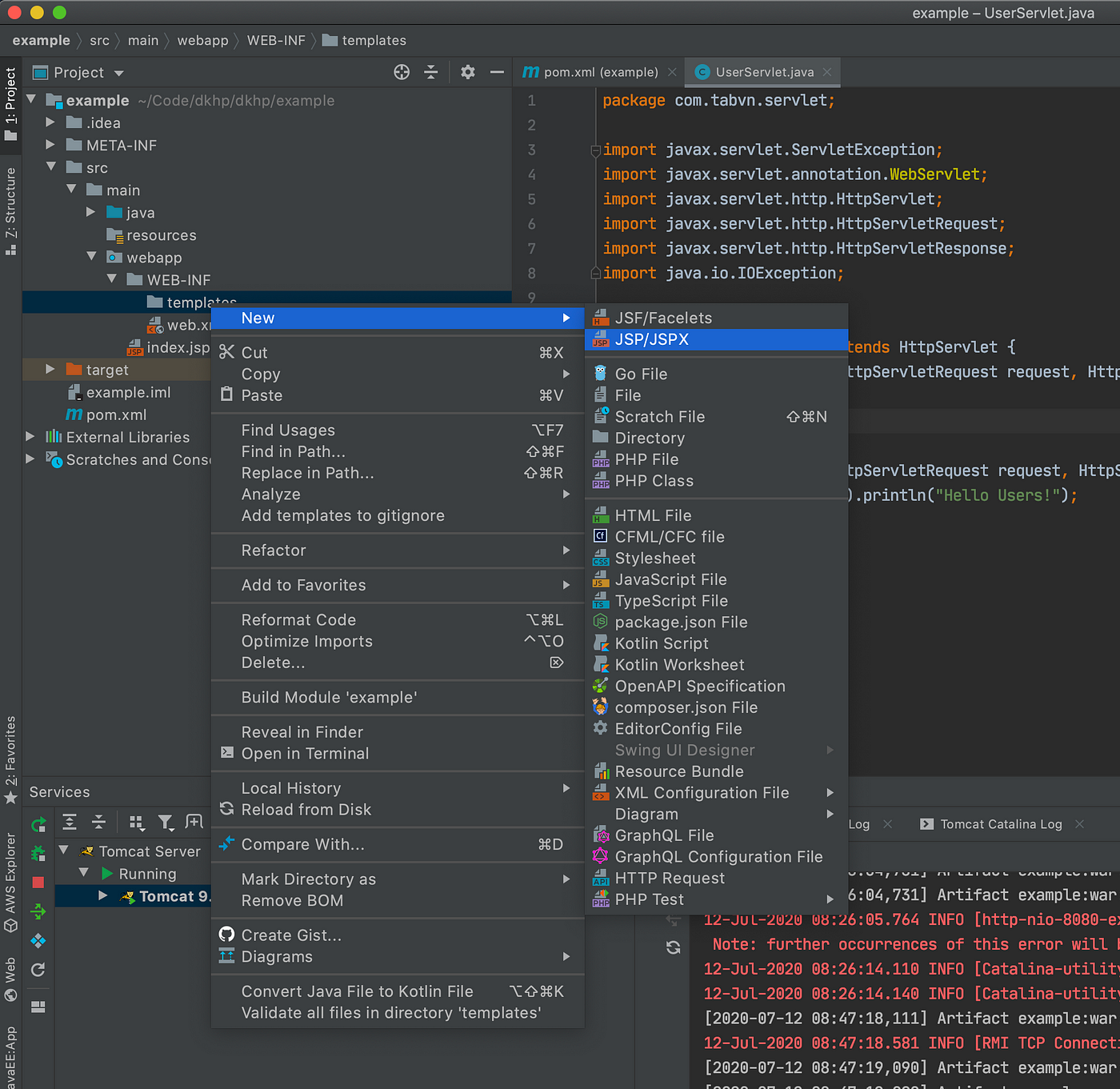
Task: Stop the server with red square icon
Action: [38, 882]
